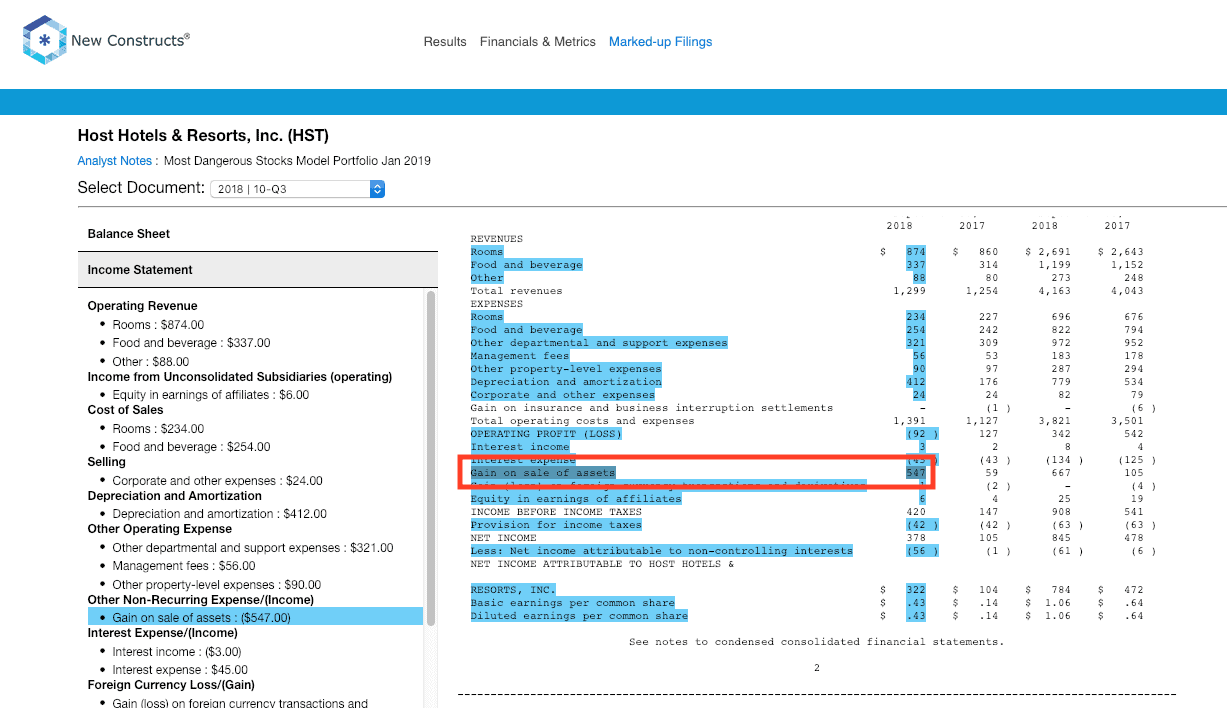Open Marked-up Filings page
1227x708 pixels.
(x=661, y=42)
